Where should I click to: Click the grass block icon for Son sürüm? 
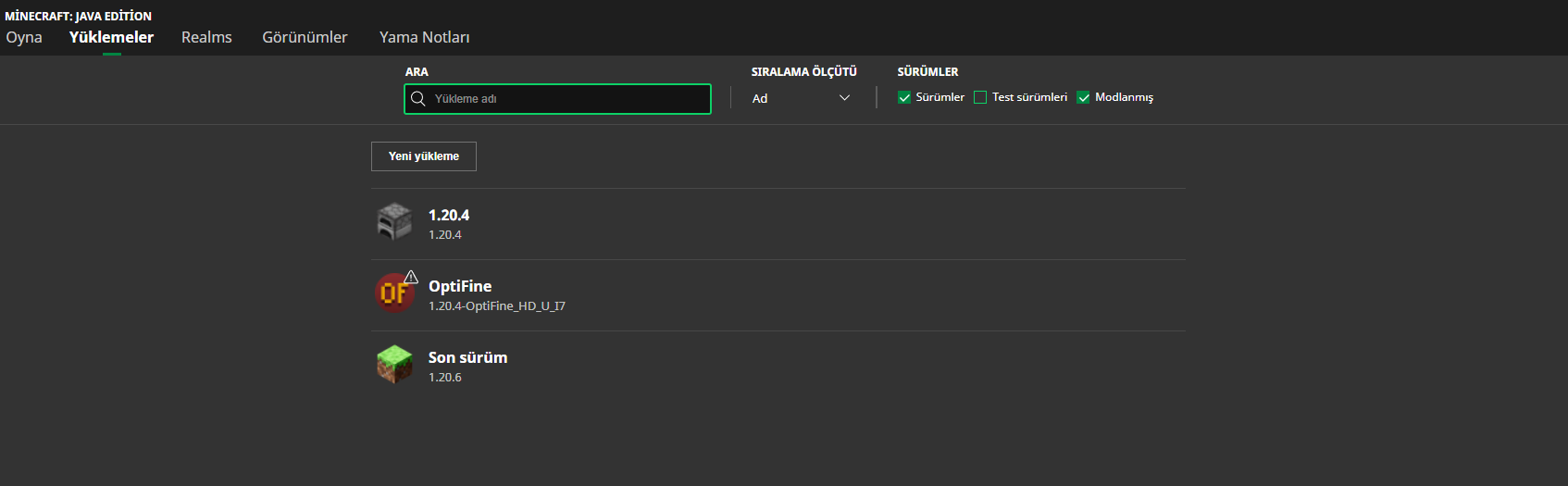[394, 365]
